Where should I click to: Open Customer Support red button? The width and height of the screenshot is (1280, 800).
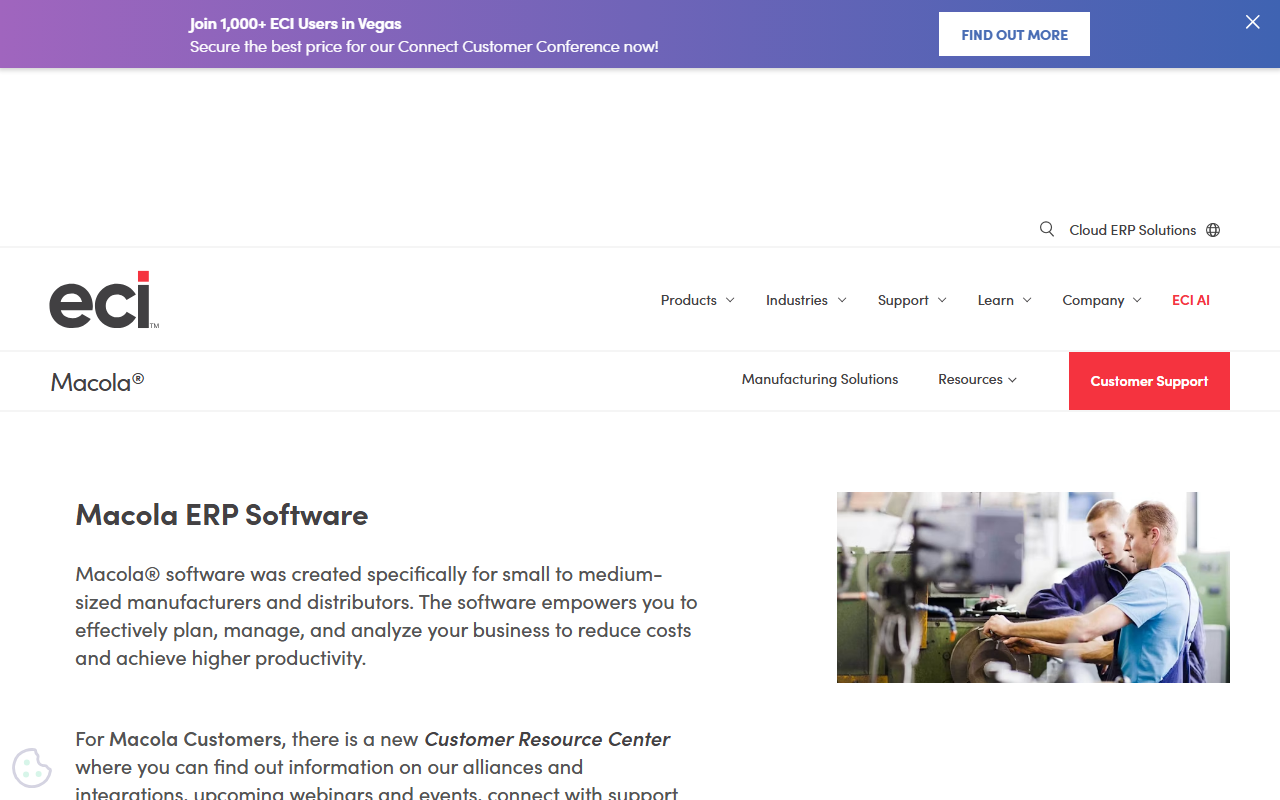click(x=1149, y=381)
